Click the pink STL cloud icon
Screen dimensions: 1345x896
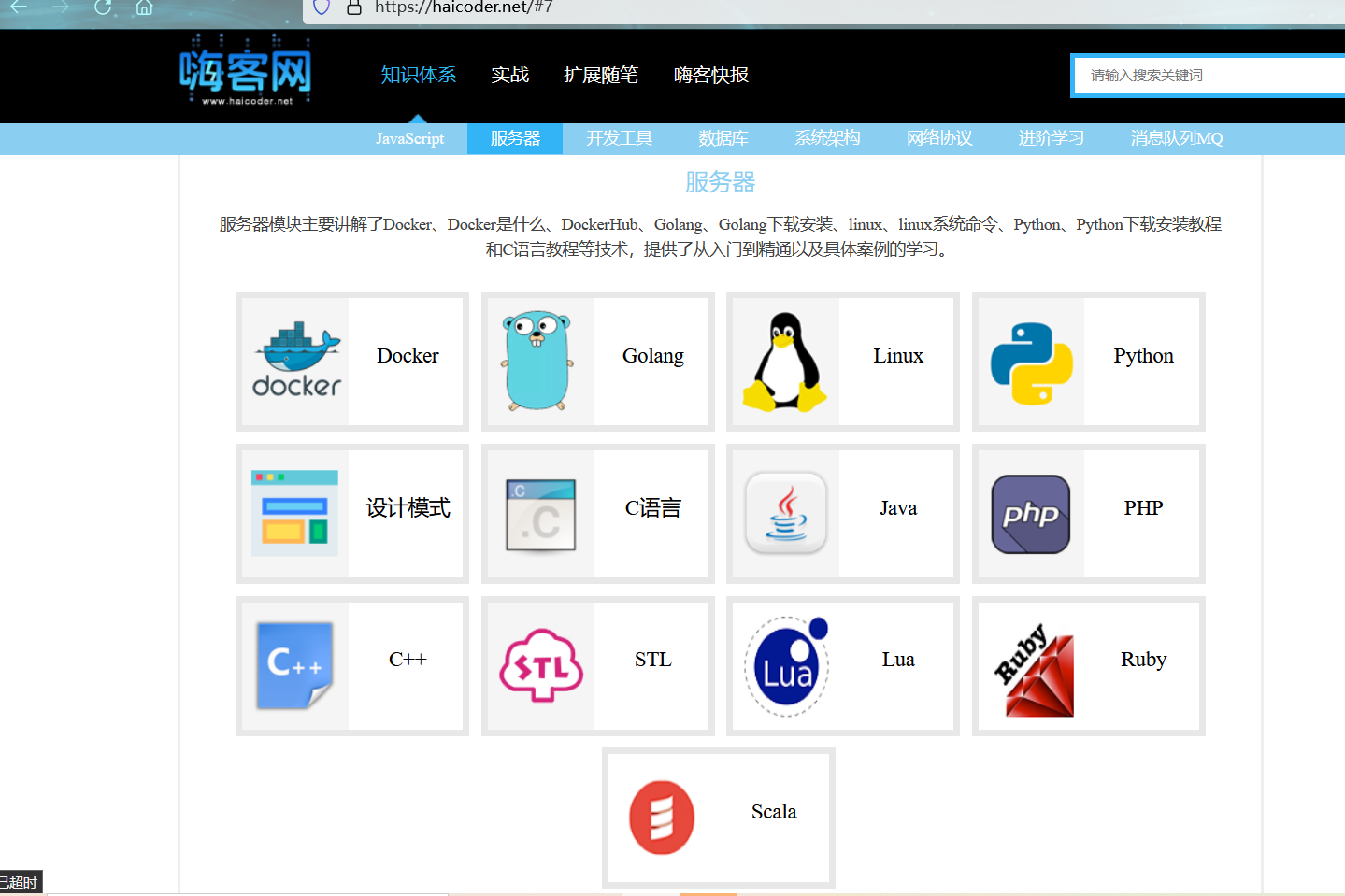(x=541, y=665)
